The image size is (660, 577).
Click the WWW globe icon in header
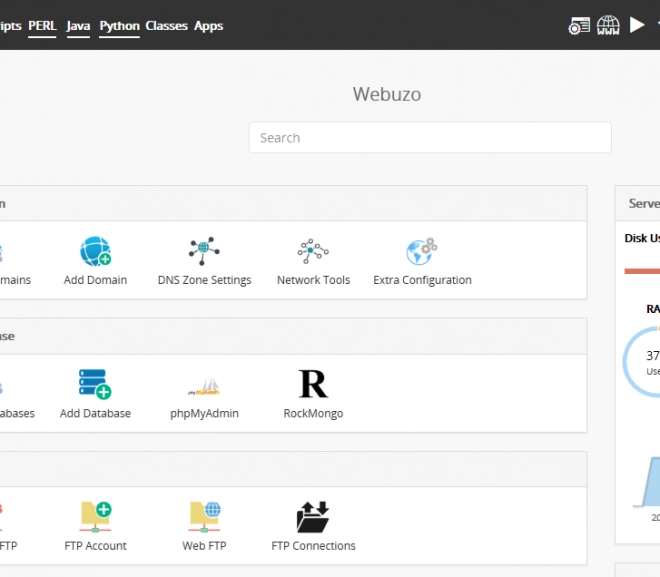pyautogui.click(x=608, y=25)
